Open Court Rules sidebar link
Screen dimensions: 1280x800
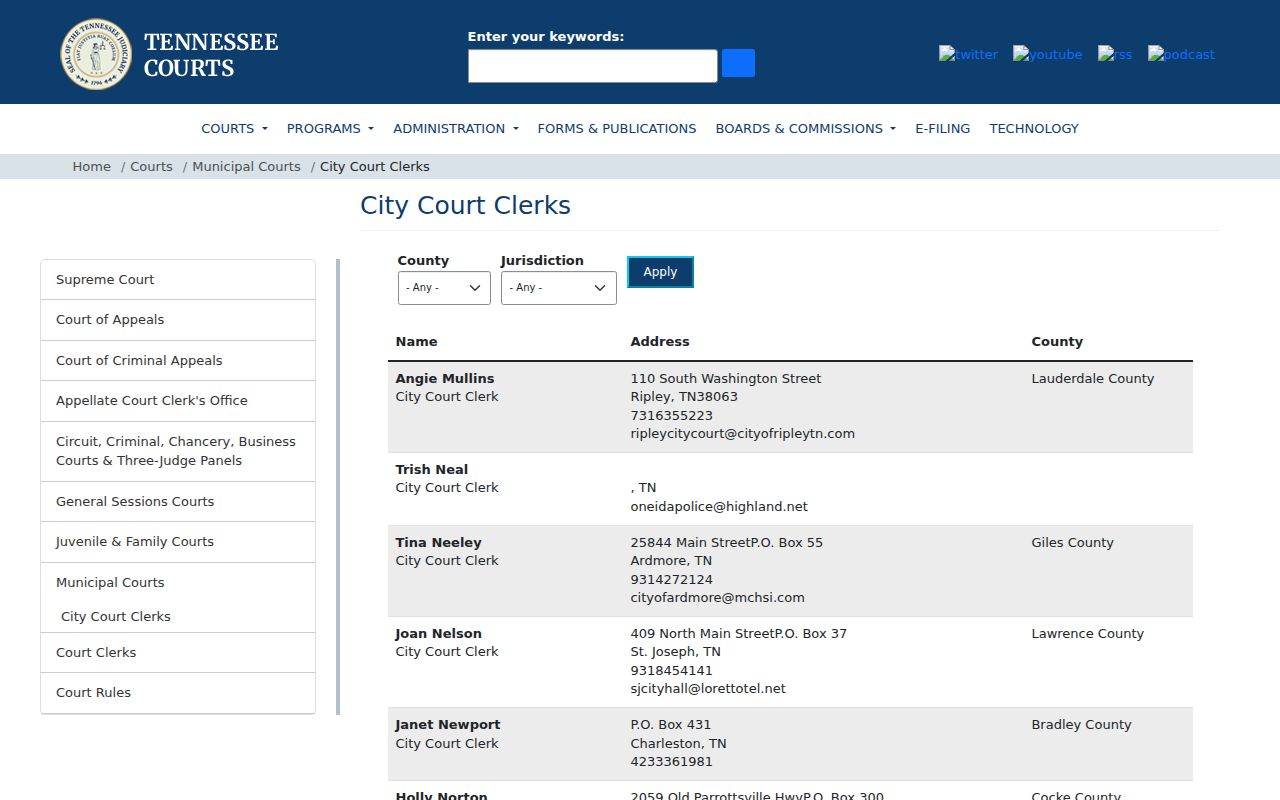[x=178, y=693]
